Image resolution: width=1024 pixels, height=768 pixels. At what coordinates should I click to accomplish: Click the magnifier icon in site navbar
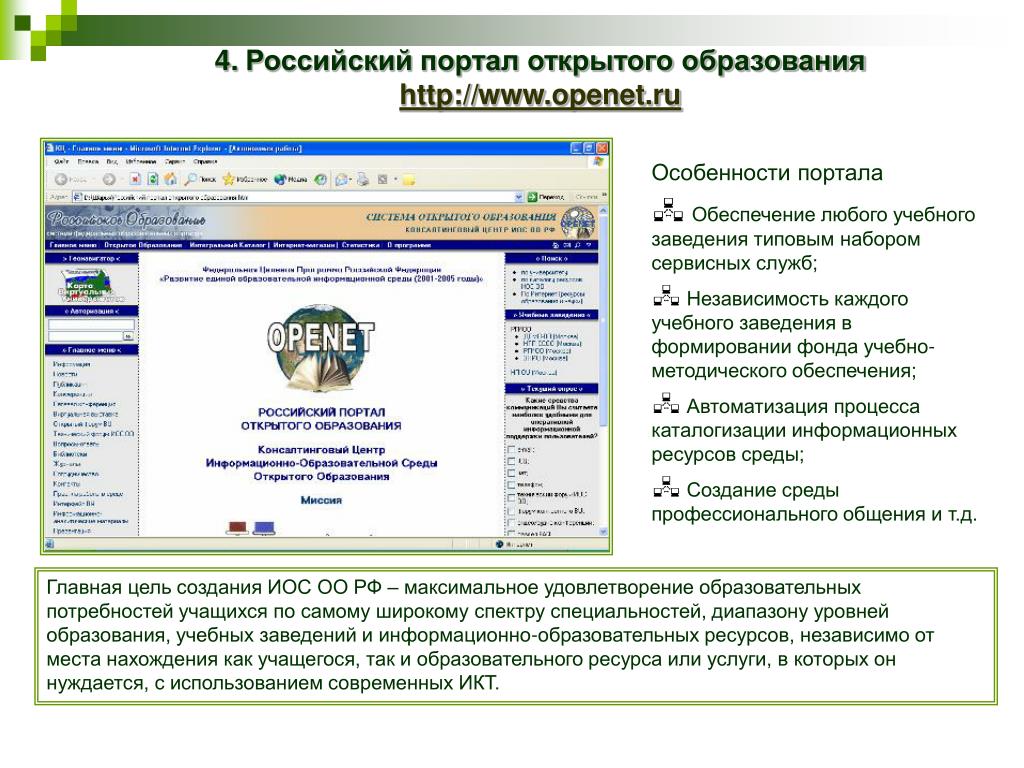click(577, 245)
